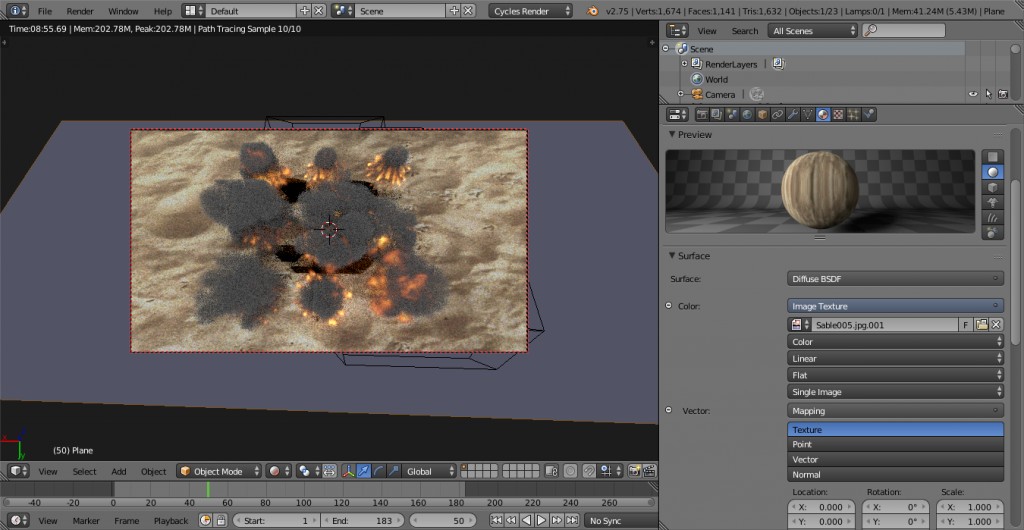Viewport: 1024px width, 530px height.
Task: Select the translate manipulator arrow icon
Action: click(x=364, y=471)
